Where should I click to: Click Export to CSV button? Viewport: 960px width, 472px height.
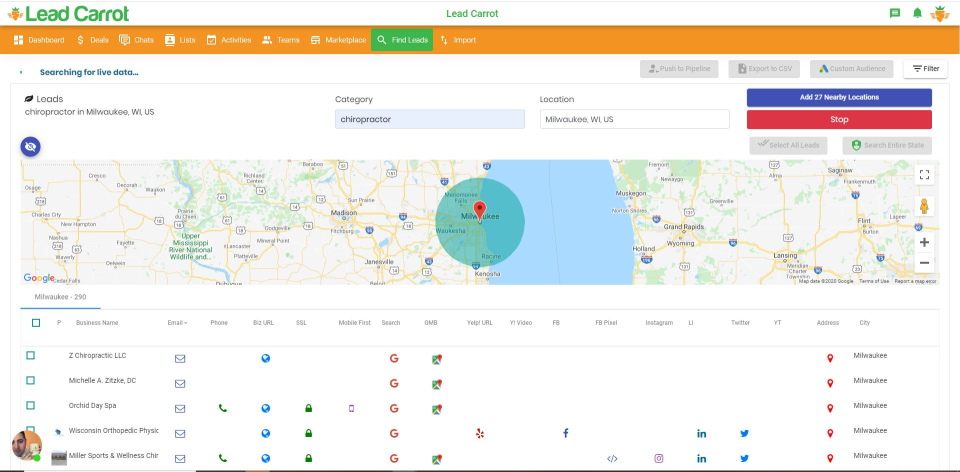(x=764, y=69)
